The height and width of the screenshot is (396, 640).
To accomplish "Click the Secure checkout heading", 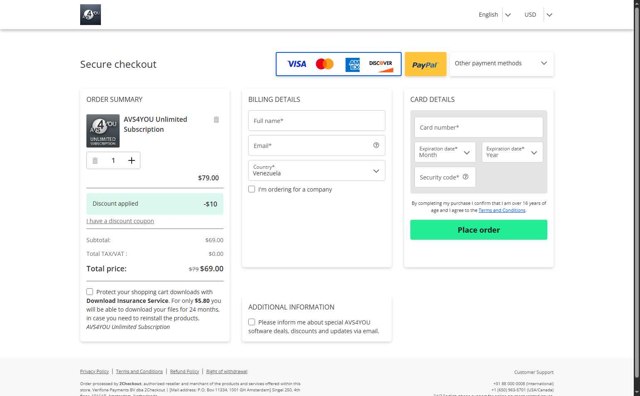I will (x=118, y=65).
